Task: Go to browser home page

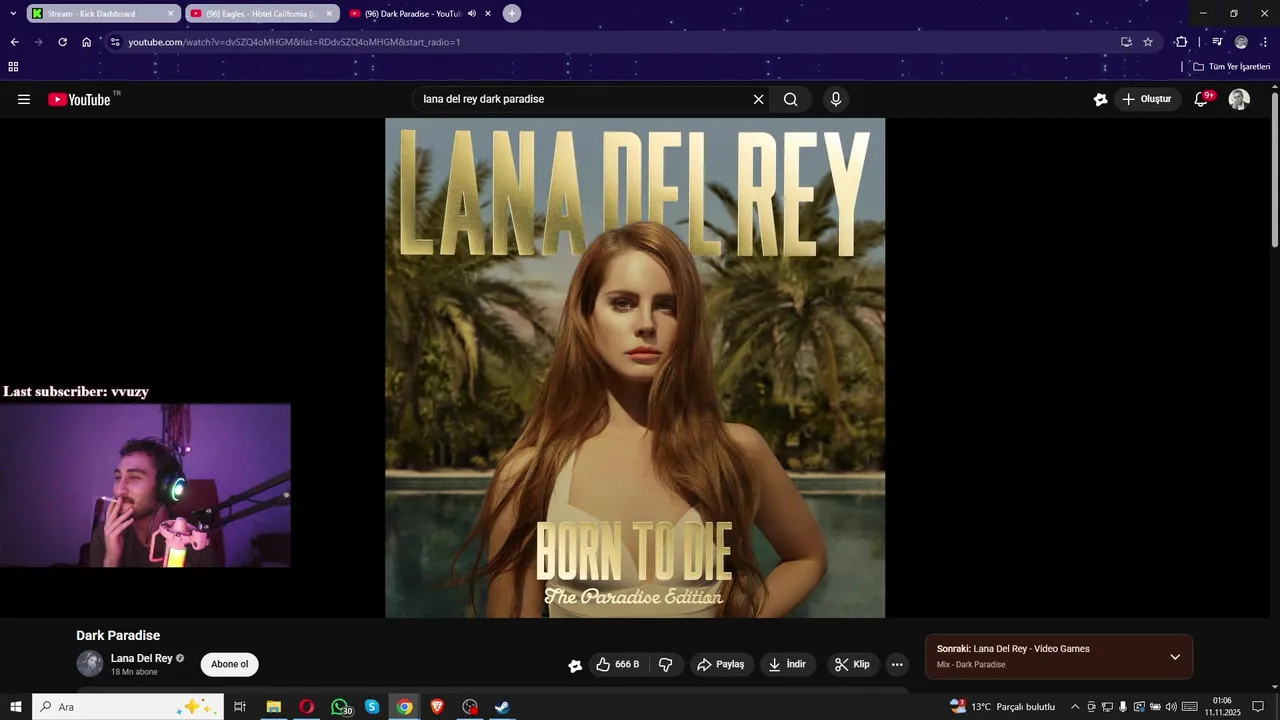Action: coord(86,42)
